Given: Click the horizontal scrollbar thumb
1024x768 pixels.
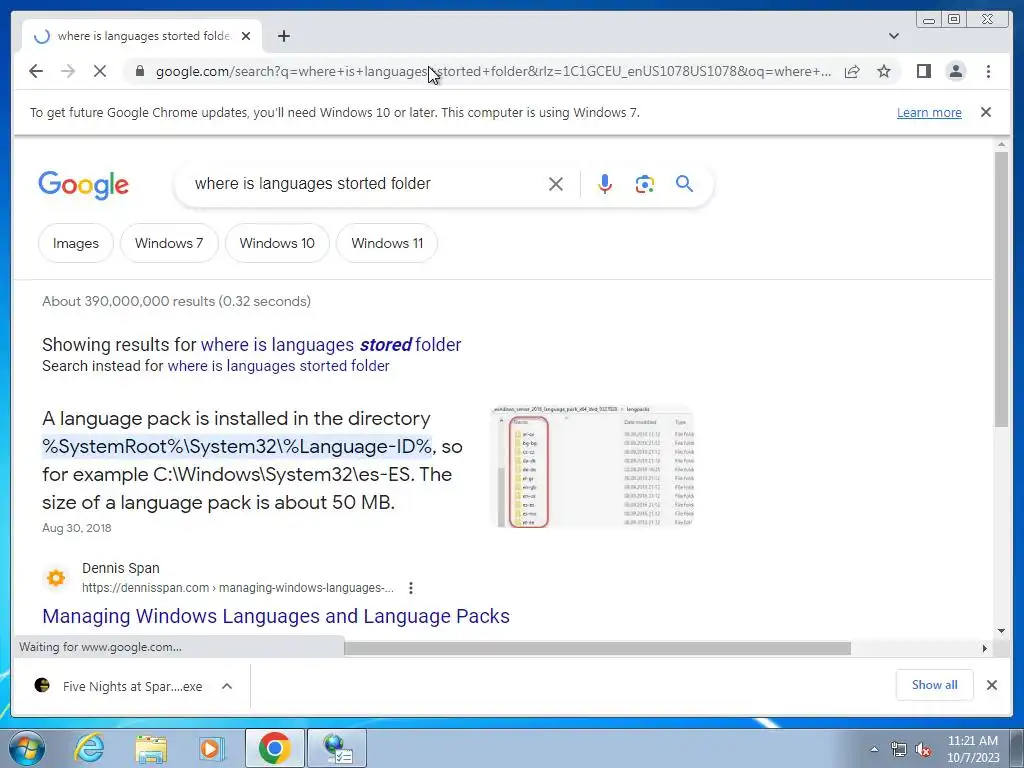Looking at the screenshot, I should pyautogui.click(x=597, y=648).
